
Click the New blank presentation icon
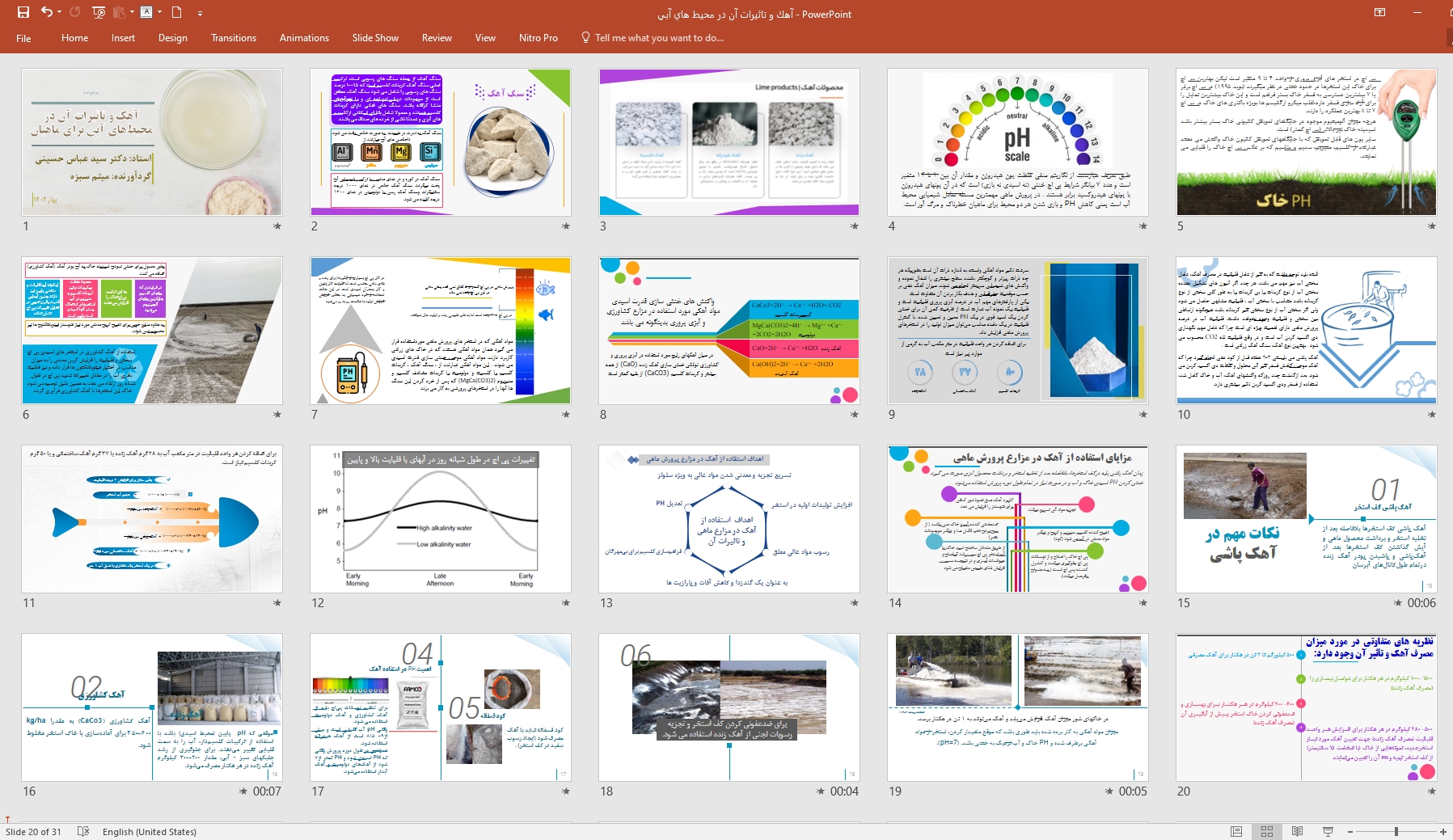[176, 12]
